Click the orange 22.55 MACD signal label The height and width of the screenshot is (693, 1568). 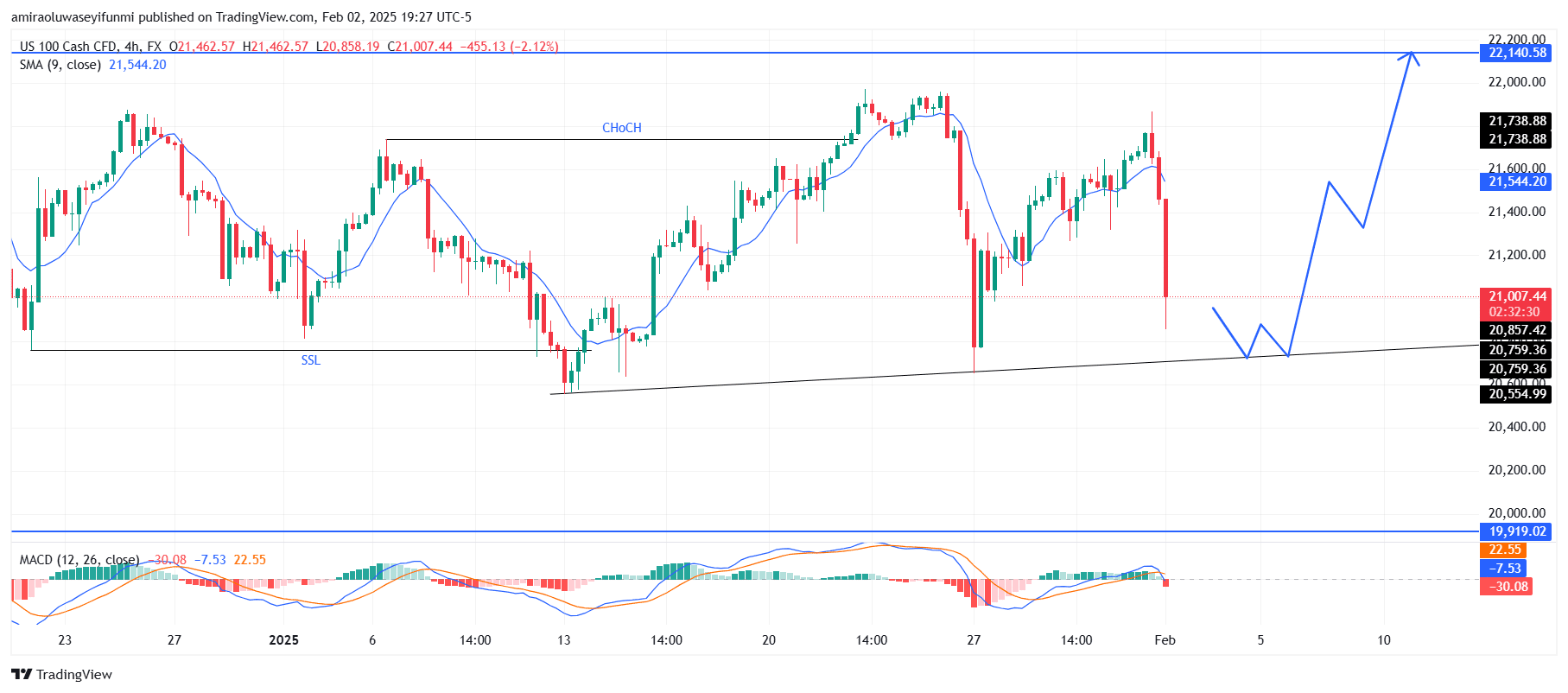pyautogui.click(x=1504, y=550)
